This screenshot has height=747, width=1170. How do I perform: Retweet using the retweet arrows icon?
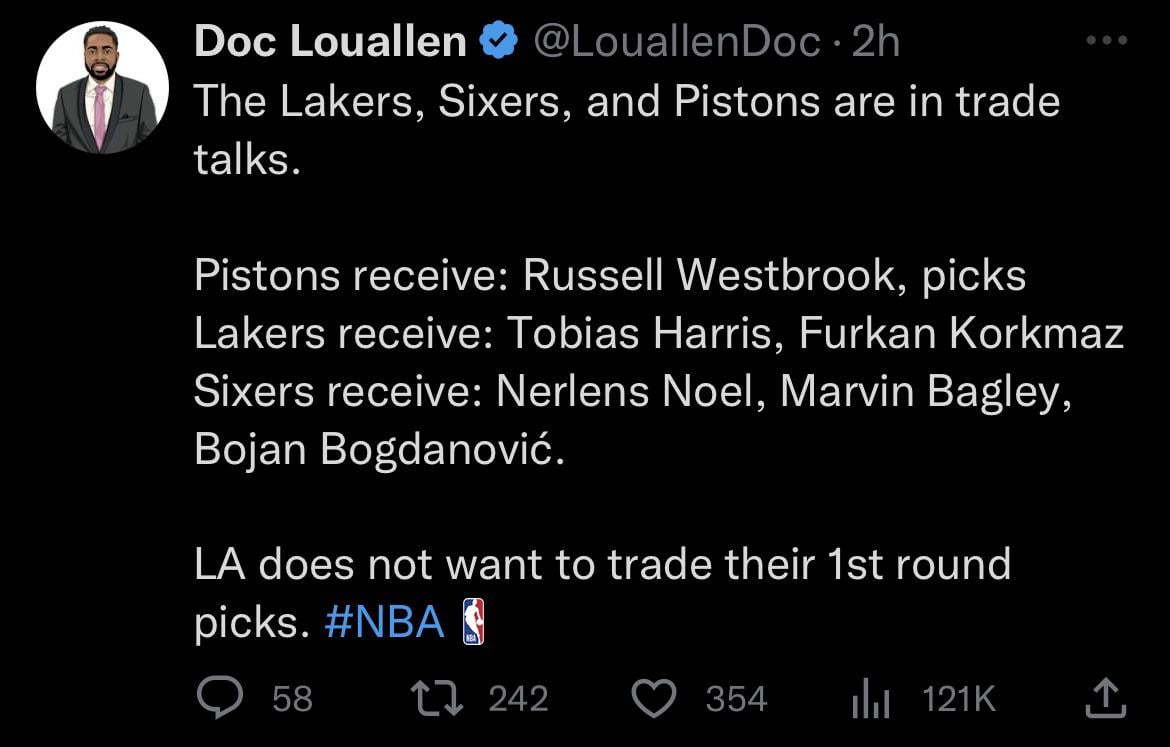tap(437, 698)
